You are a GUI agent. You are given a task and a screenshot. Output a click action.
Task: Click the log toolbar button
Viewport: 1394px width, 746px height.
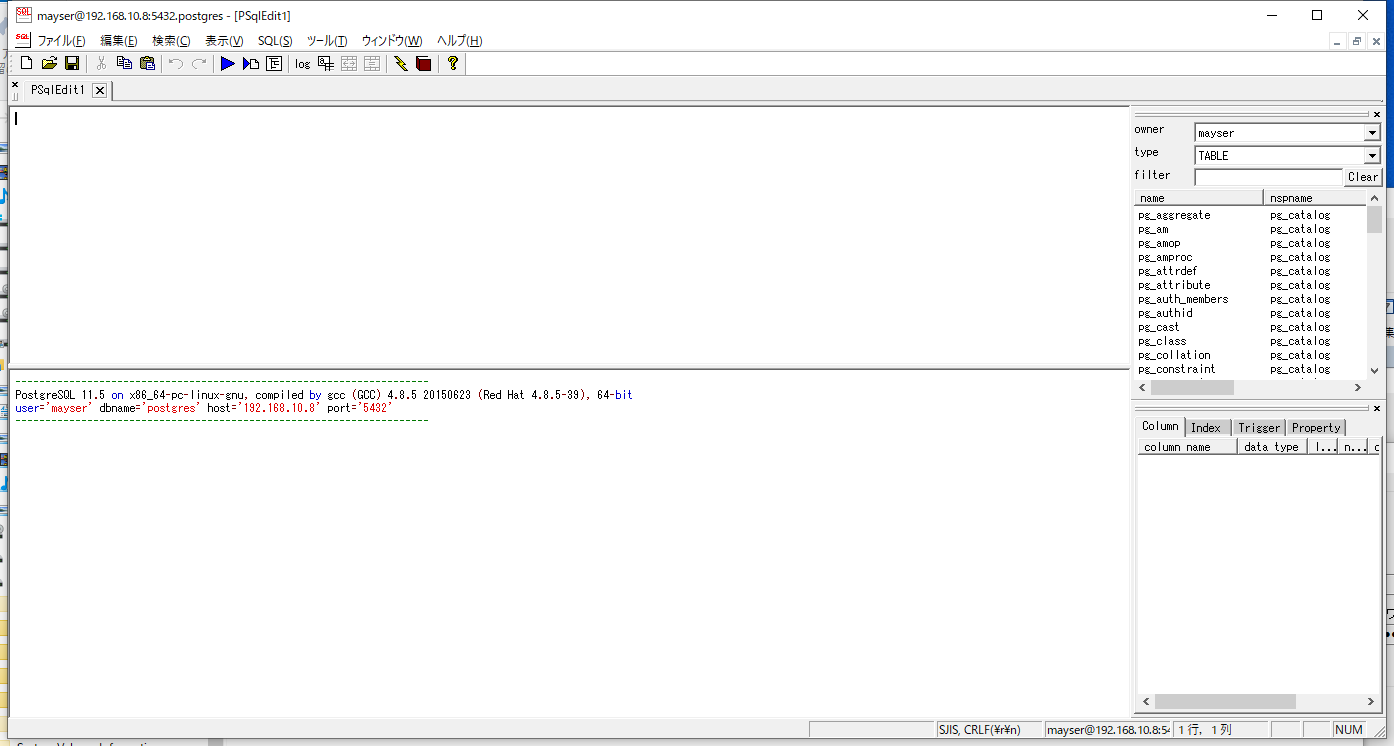[x=303, y=63]
